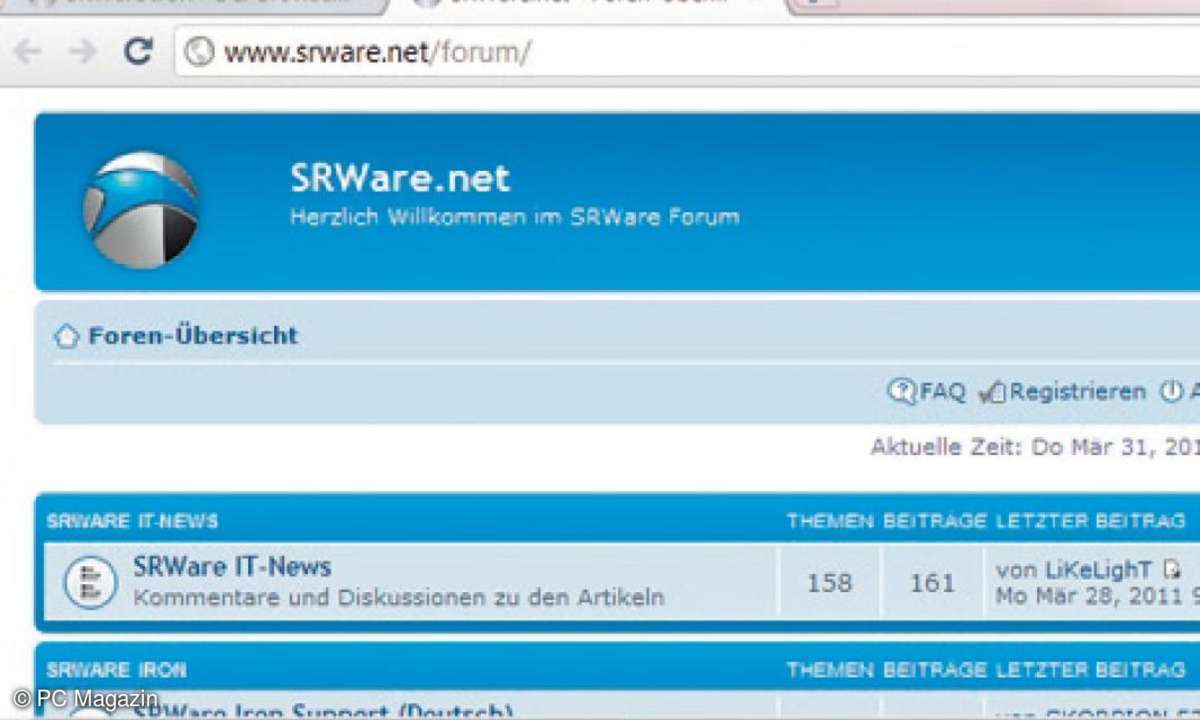Click THEMEN column header in SRWare Iron section
1200x720 pixels.
coord(830,669)
